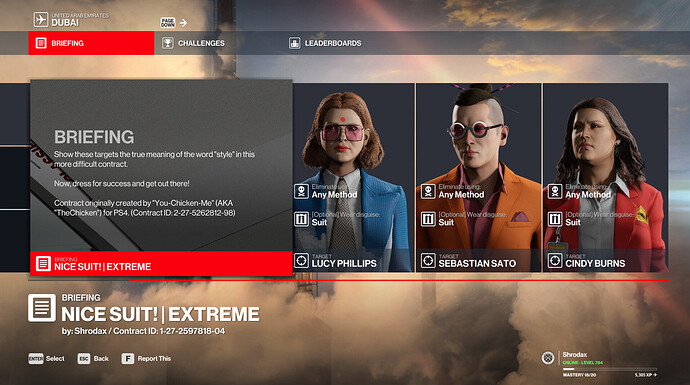Click document icon in red Nice Suit bar

tap(43, 264)
